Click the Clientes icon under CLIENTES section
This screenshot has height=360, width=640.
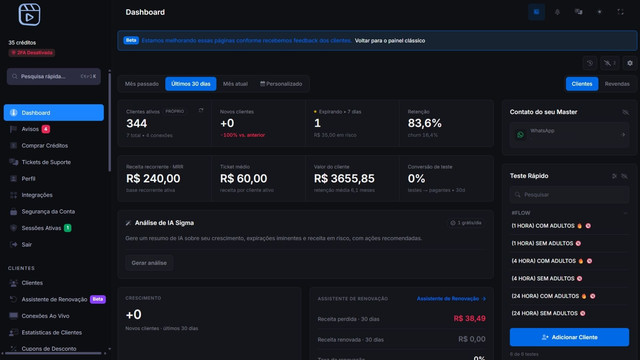[13, 283]
